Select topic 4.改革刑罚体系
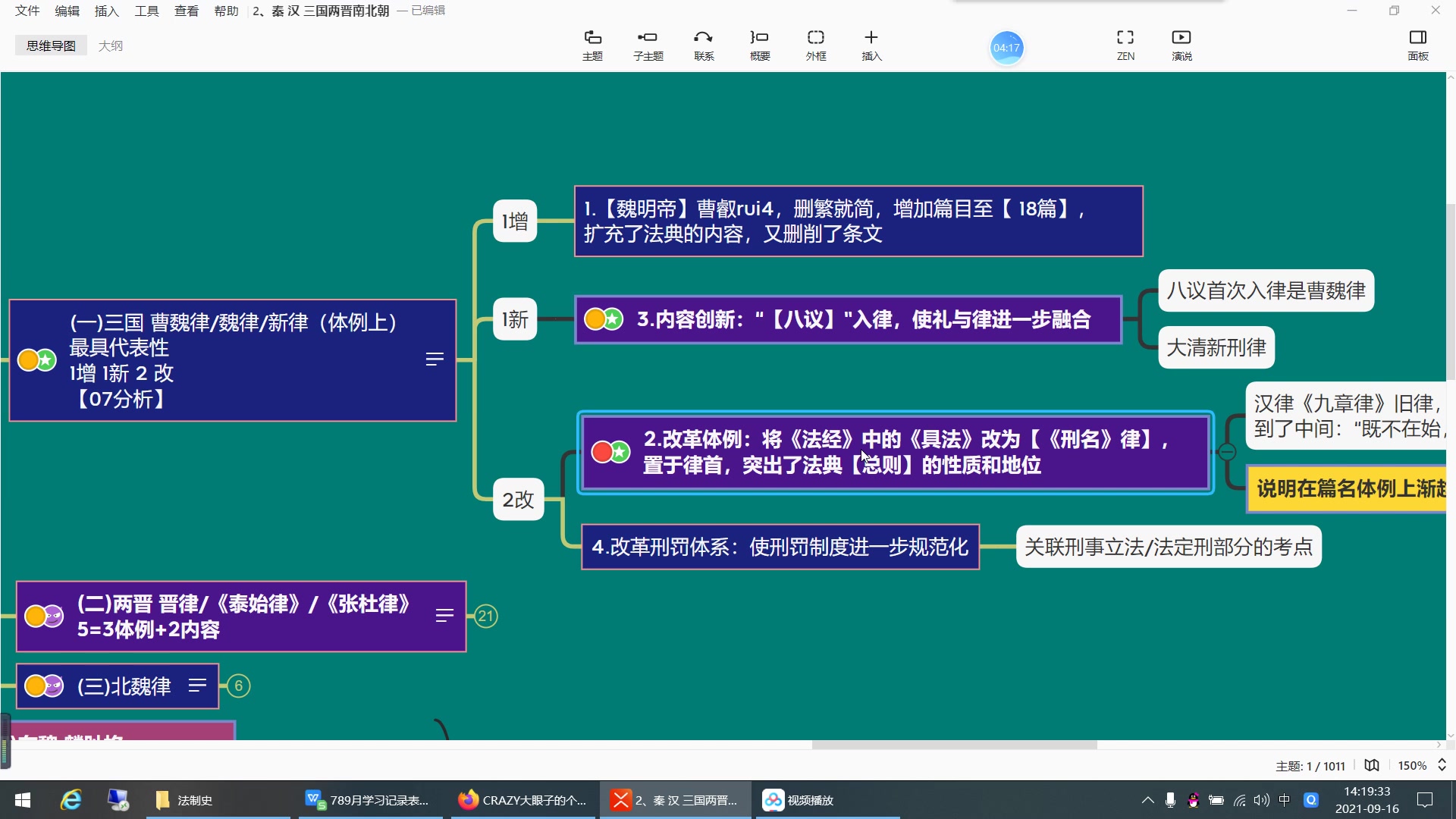 click(780, 547)
